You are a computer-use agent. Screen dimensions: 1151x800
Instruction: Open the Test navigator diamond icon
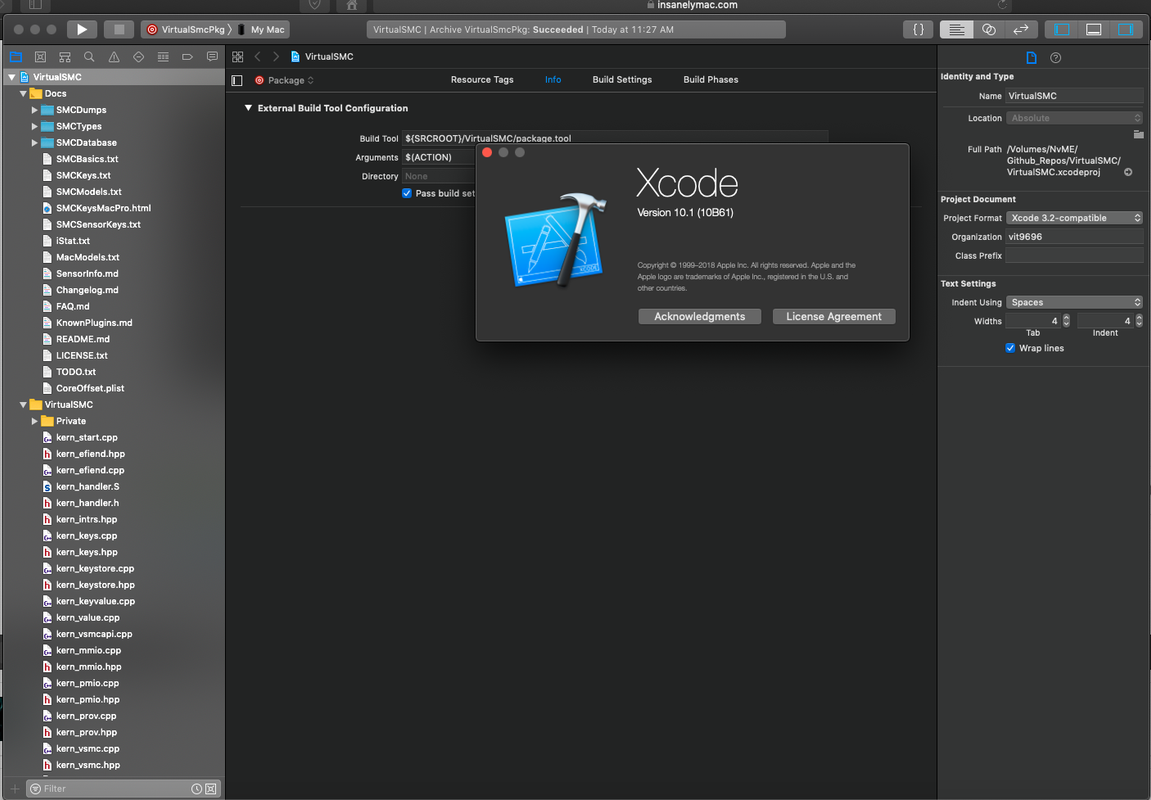139,57
